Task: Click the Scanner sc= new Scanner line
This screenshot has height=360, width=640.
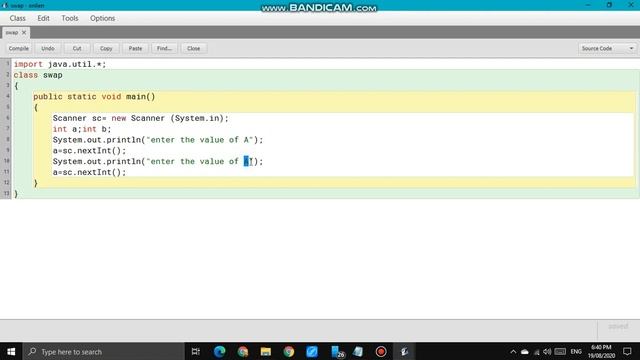Action: point(140,118)
